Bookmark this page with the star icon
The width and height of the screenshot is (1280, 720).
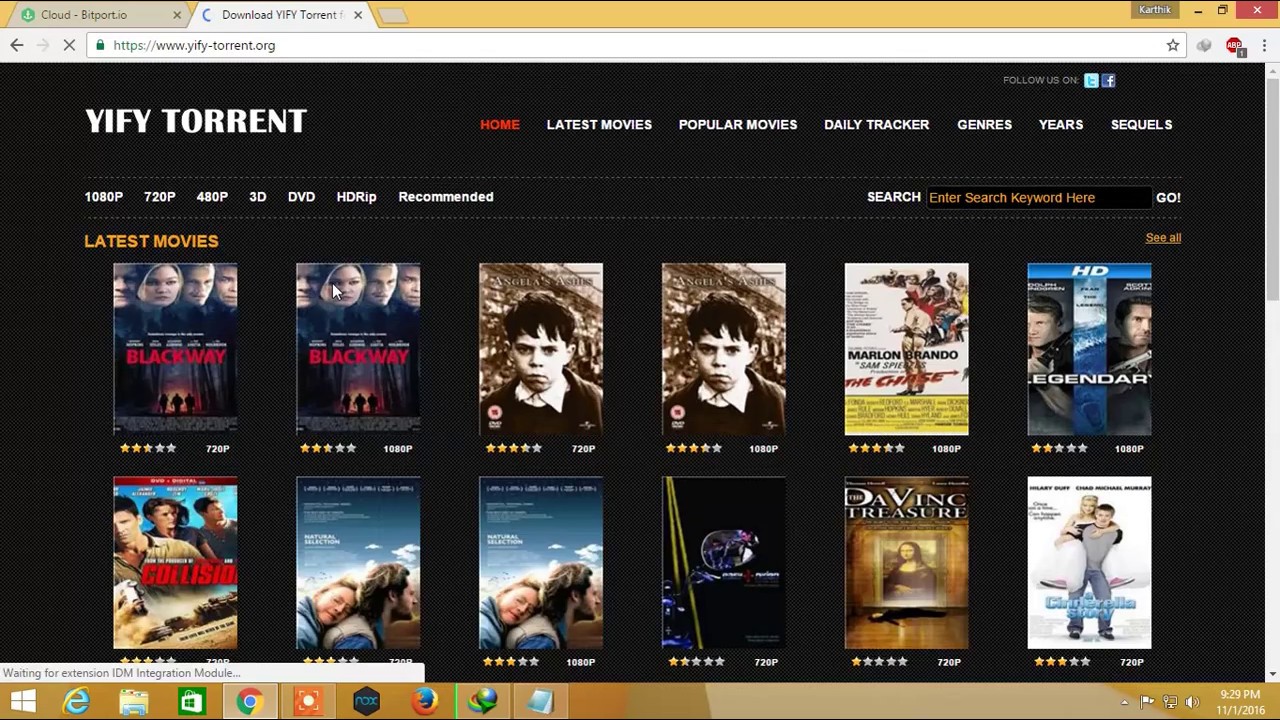click(1173, 45)
